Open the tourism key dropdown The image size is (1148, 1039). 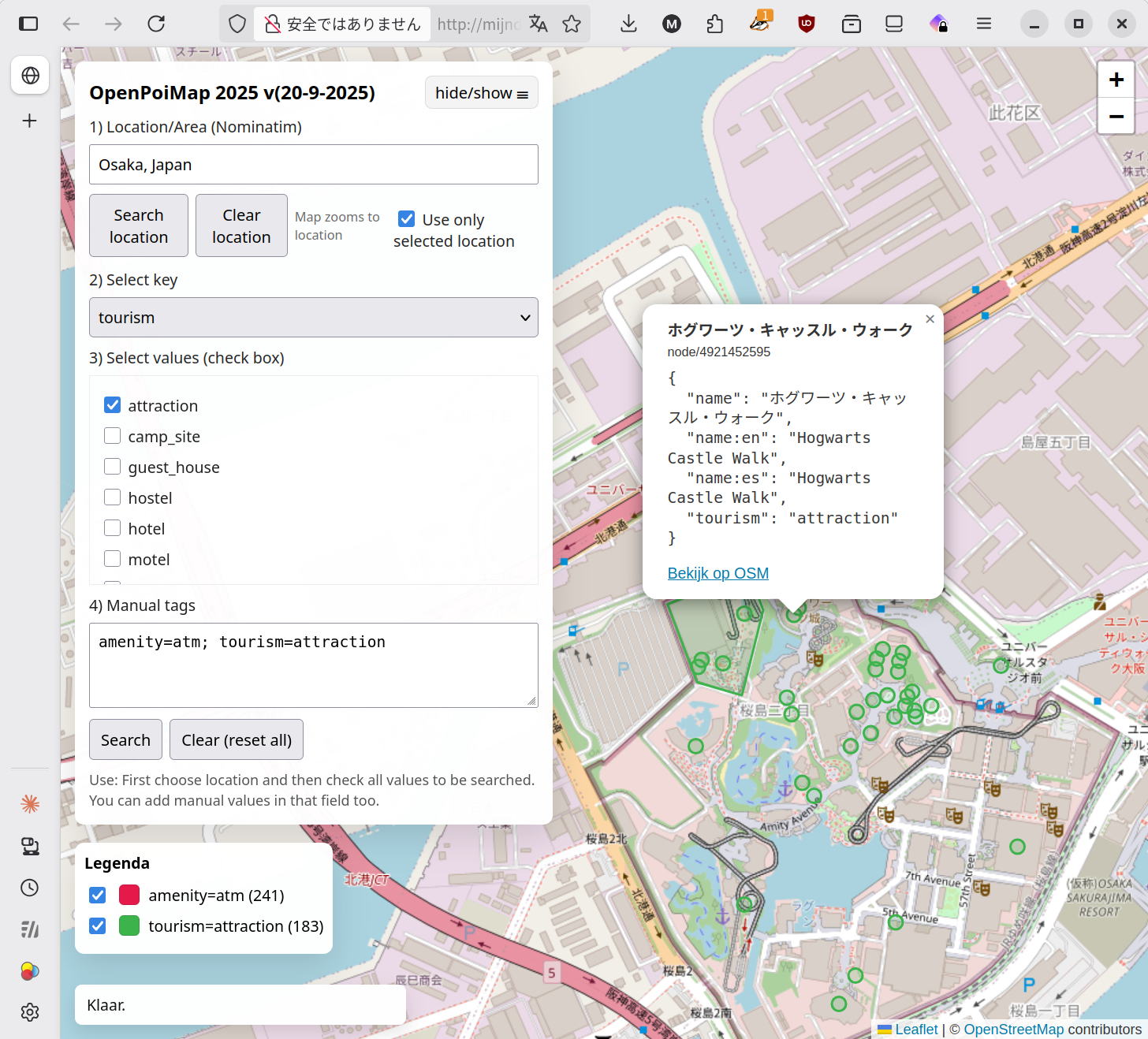coord(313,318)
